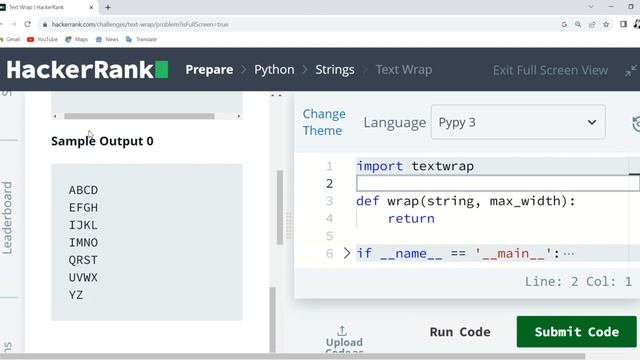The height and width of the screenshot is (360, 640).
Task: Reload the page with the refresh icon
Action: pos(28,24)
